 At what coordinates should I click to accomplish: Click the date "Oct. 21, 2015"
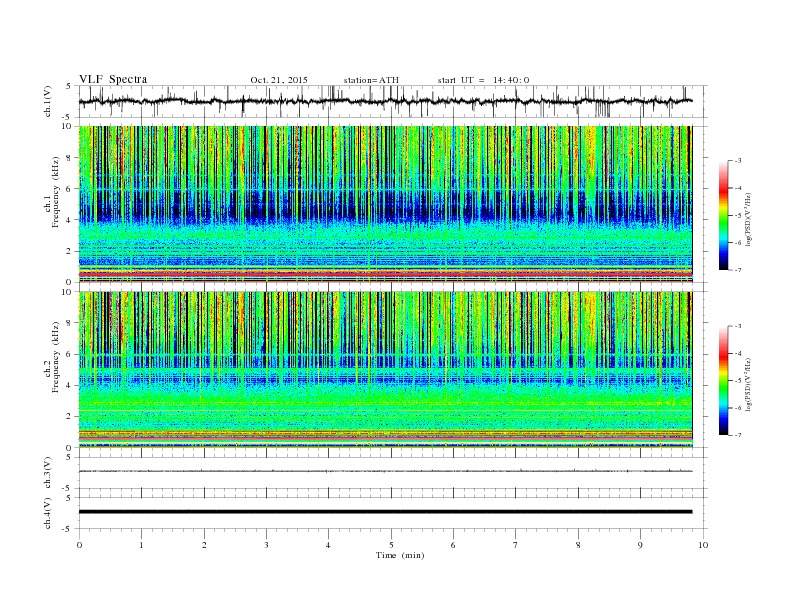point(279,80)
